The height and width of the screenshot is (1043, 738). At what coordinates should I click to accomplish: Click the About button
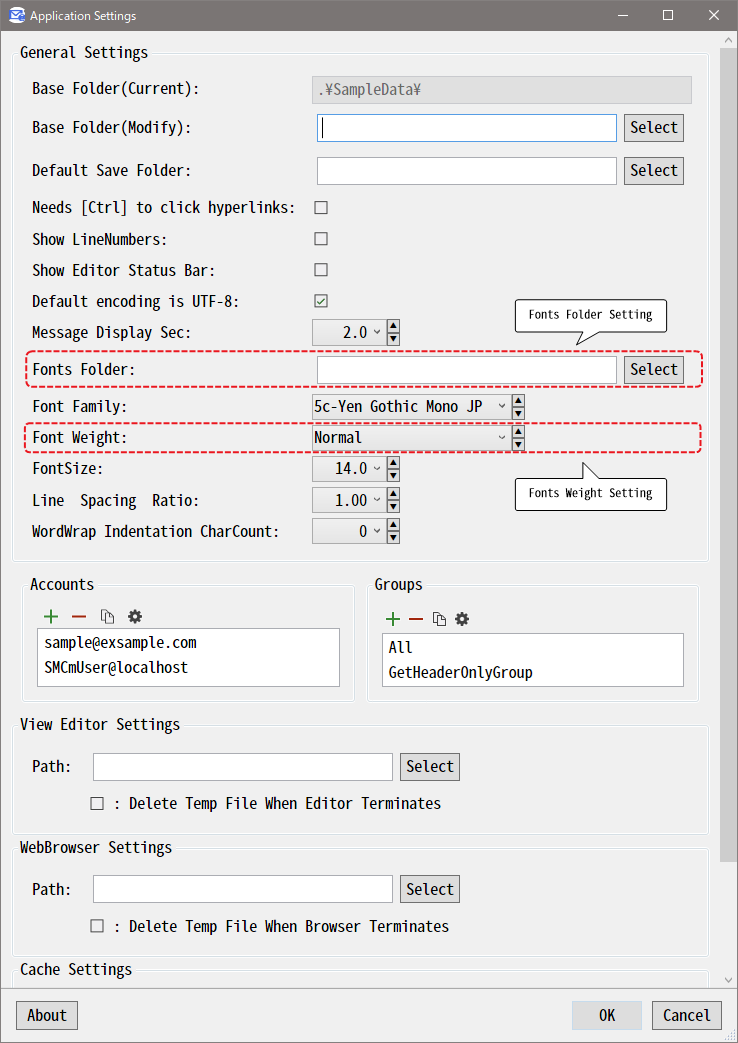(x=47, y=1016)
